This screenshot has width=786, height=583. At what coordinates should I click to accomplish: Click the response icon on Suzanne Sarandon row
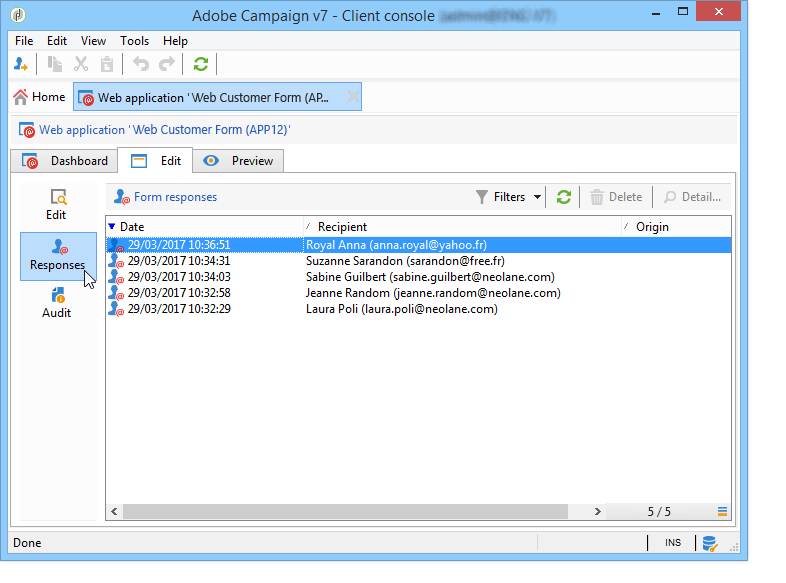[117, 261]
